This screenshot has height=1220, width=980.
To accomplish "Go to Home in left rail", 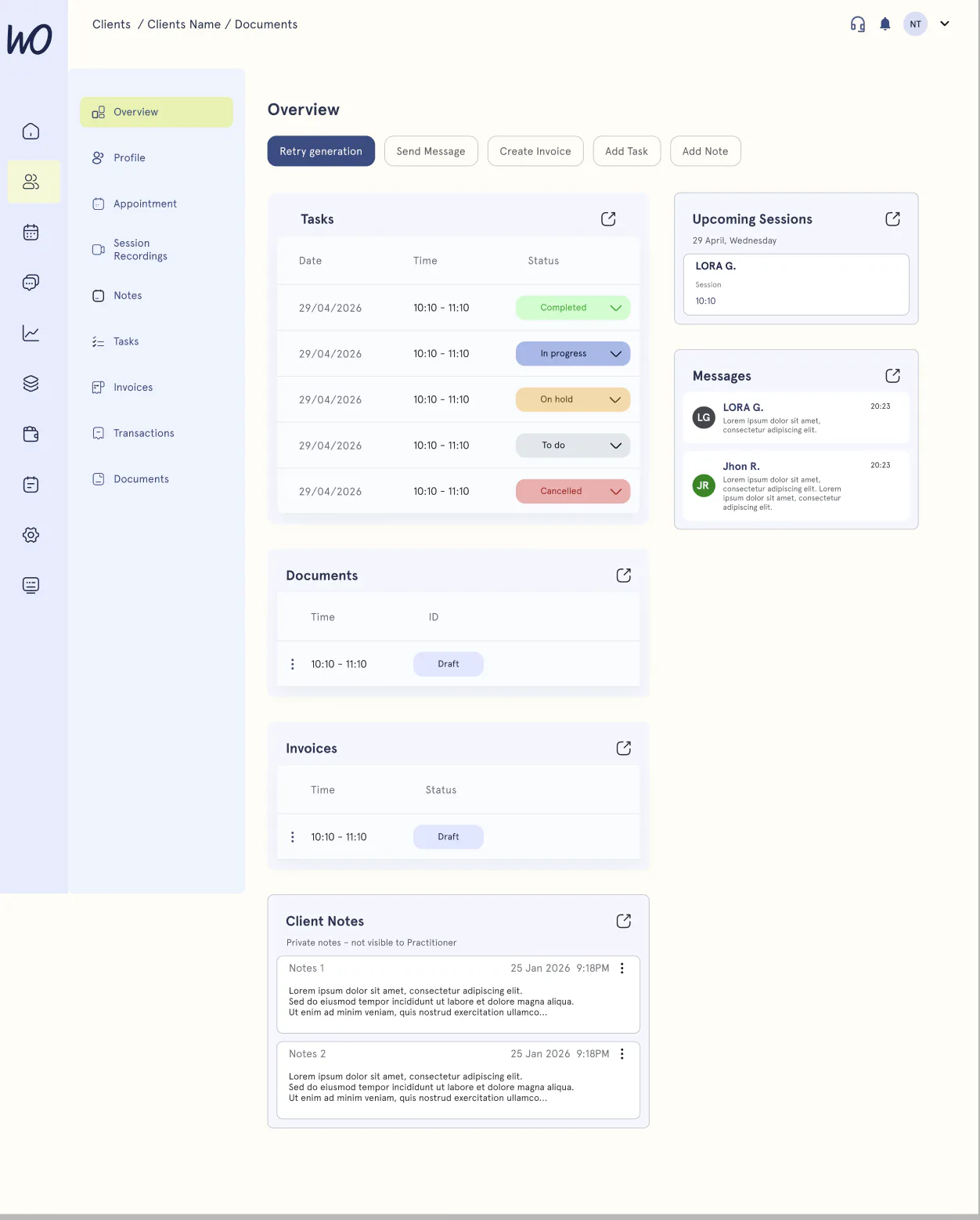I will (x=31, y=131).
